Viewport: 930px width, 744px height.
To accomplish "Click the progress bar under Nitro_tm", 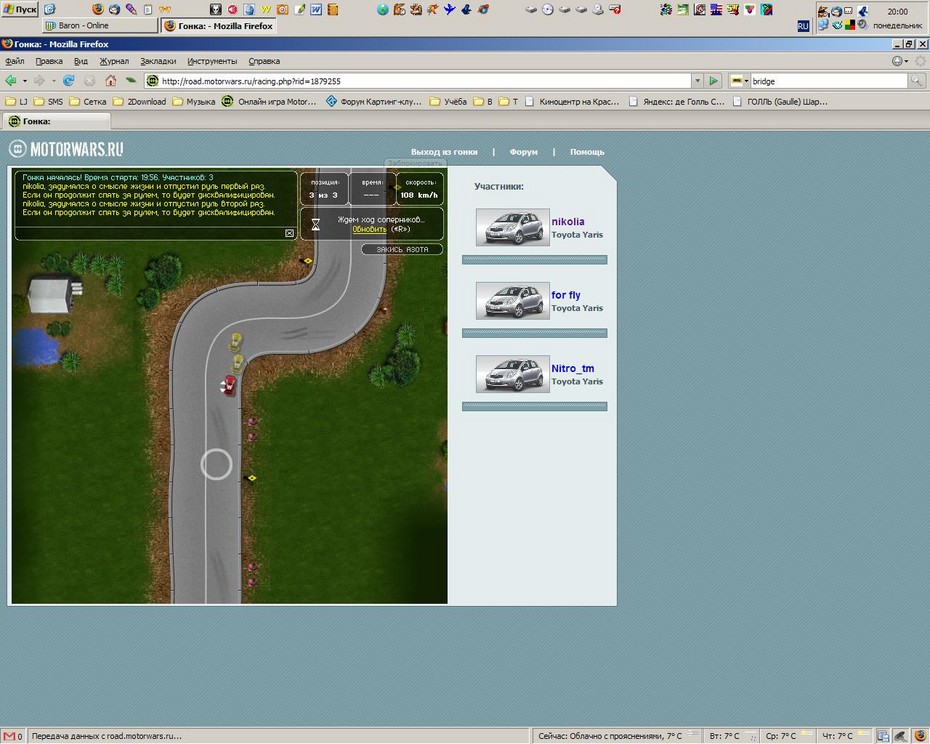I will point(534,406).
